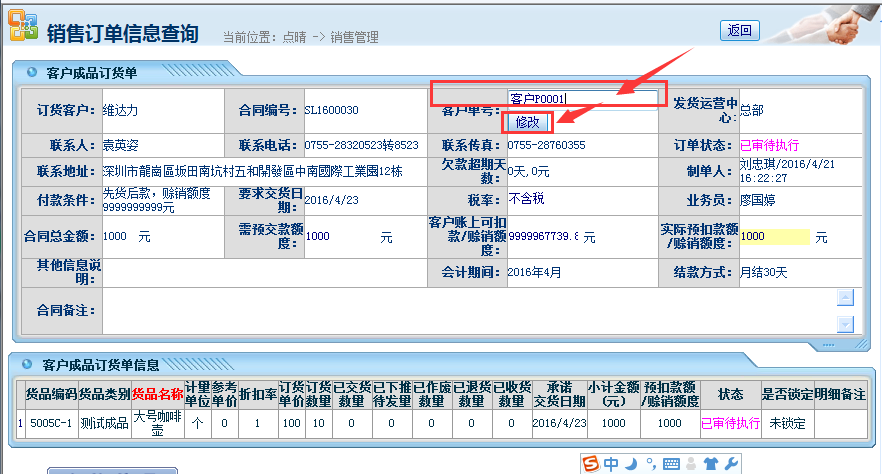
Task: Click the Sogou S logo on IME bar
Action: [591, 464]
